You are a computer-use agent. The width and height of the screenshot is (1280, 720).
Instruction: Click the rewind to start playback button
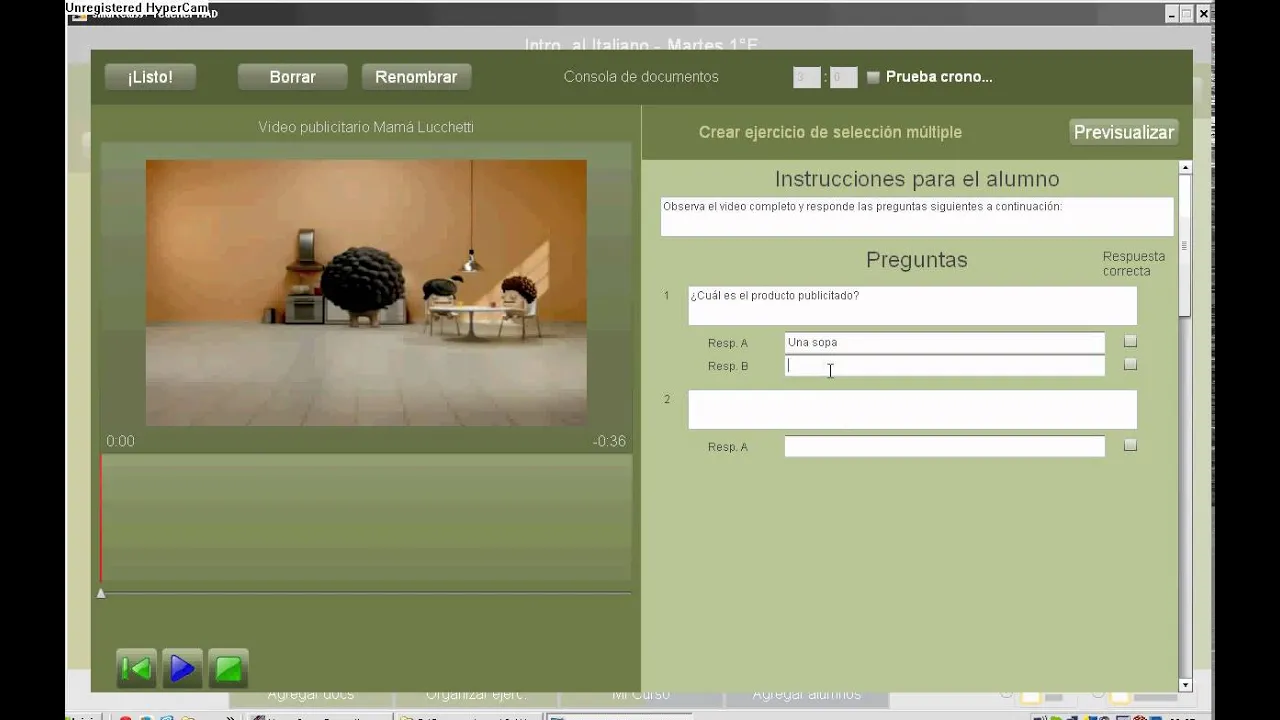[x=136, y=668]
